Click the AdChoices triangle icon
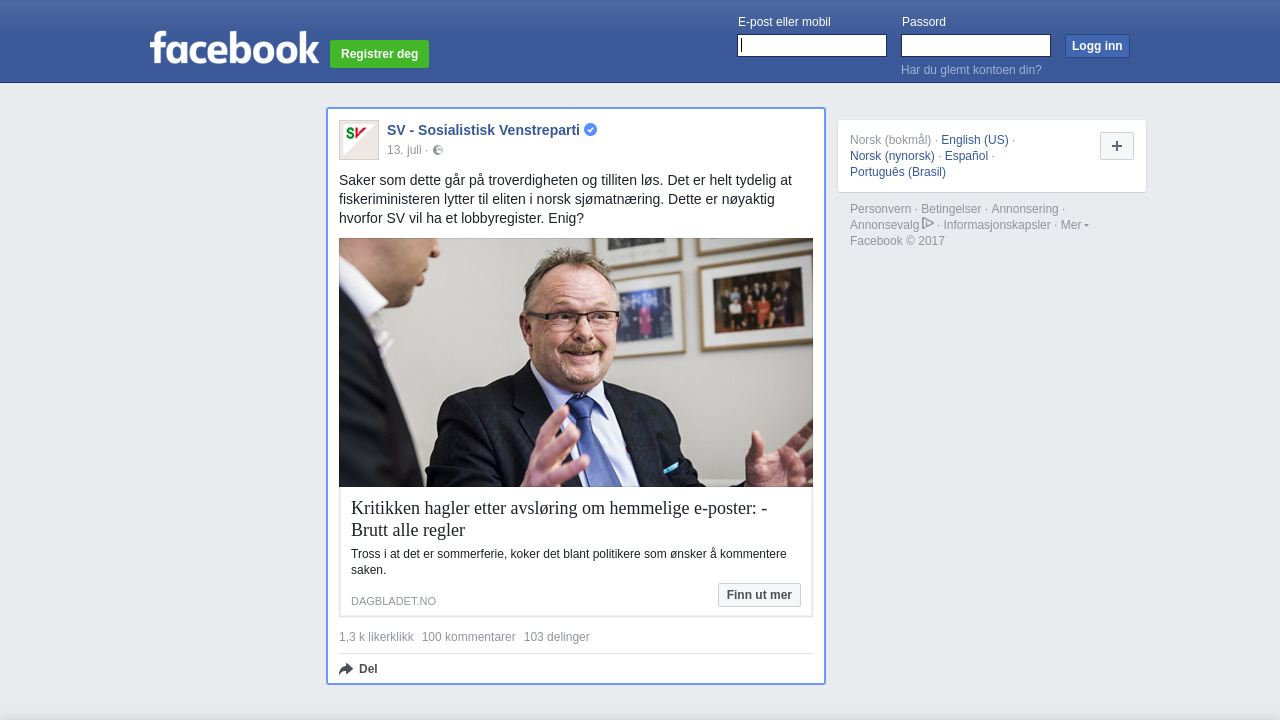The height and width of the screenshot is (720, 1280). tap(928, 223)
